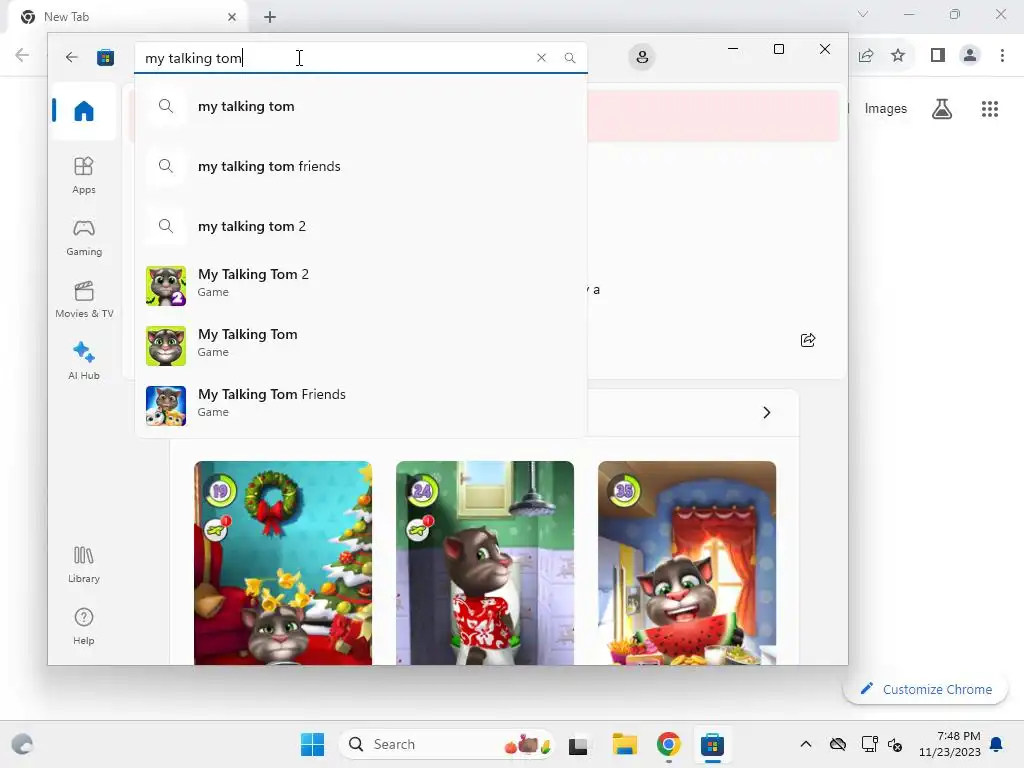1024x768 pixels.
Task: Select suggestion 'my talking tom 2'
Action: [360, 227]
